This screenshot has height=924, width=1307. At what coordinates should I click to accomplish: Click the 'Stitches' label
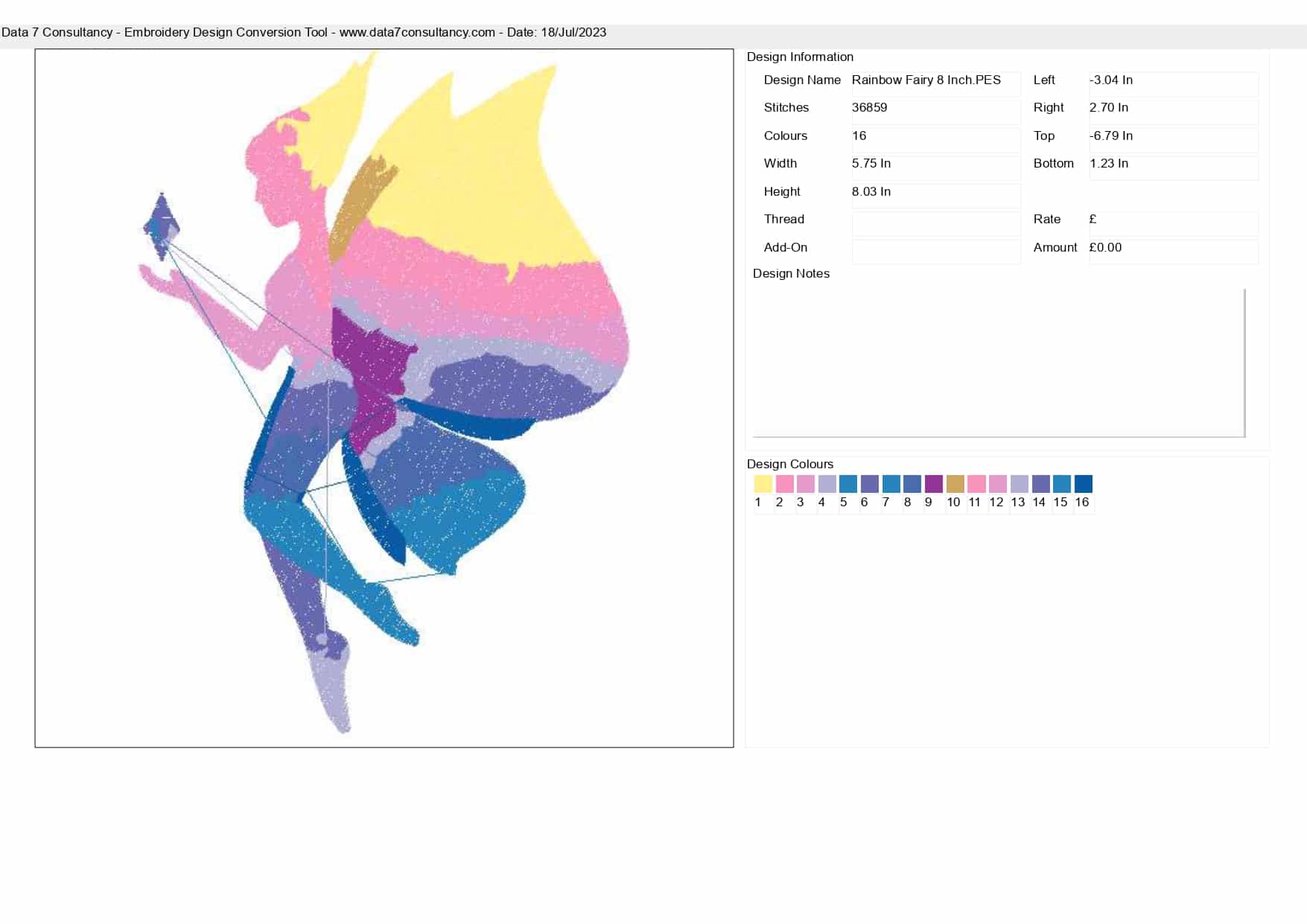pyautogui.click(x=786, y=107)
